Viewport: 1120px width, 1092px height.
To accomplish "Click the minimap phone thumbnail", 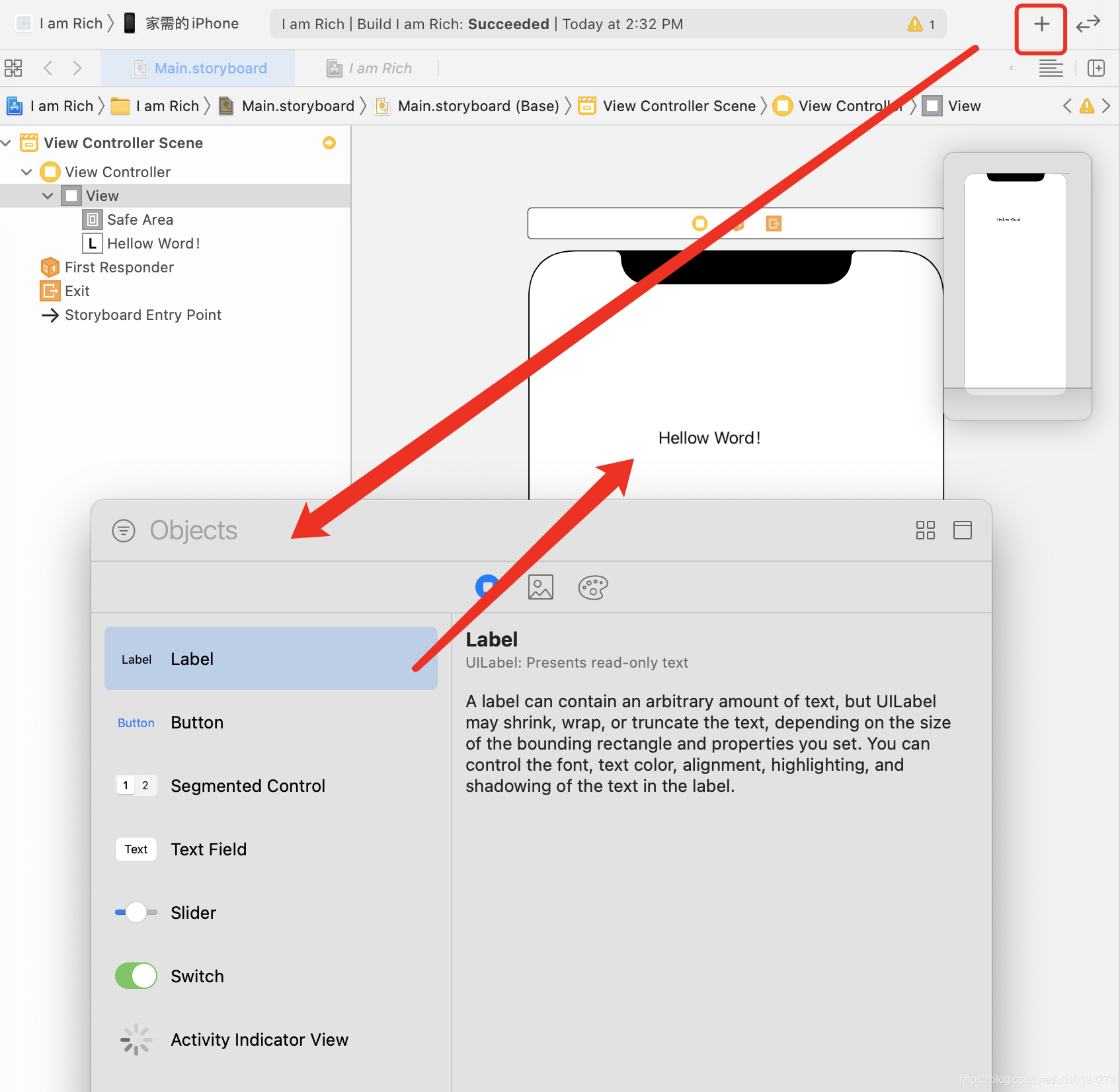I will tap(1016, 284).
